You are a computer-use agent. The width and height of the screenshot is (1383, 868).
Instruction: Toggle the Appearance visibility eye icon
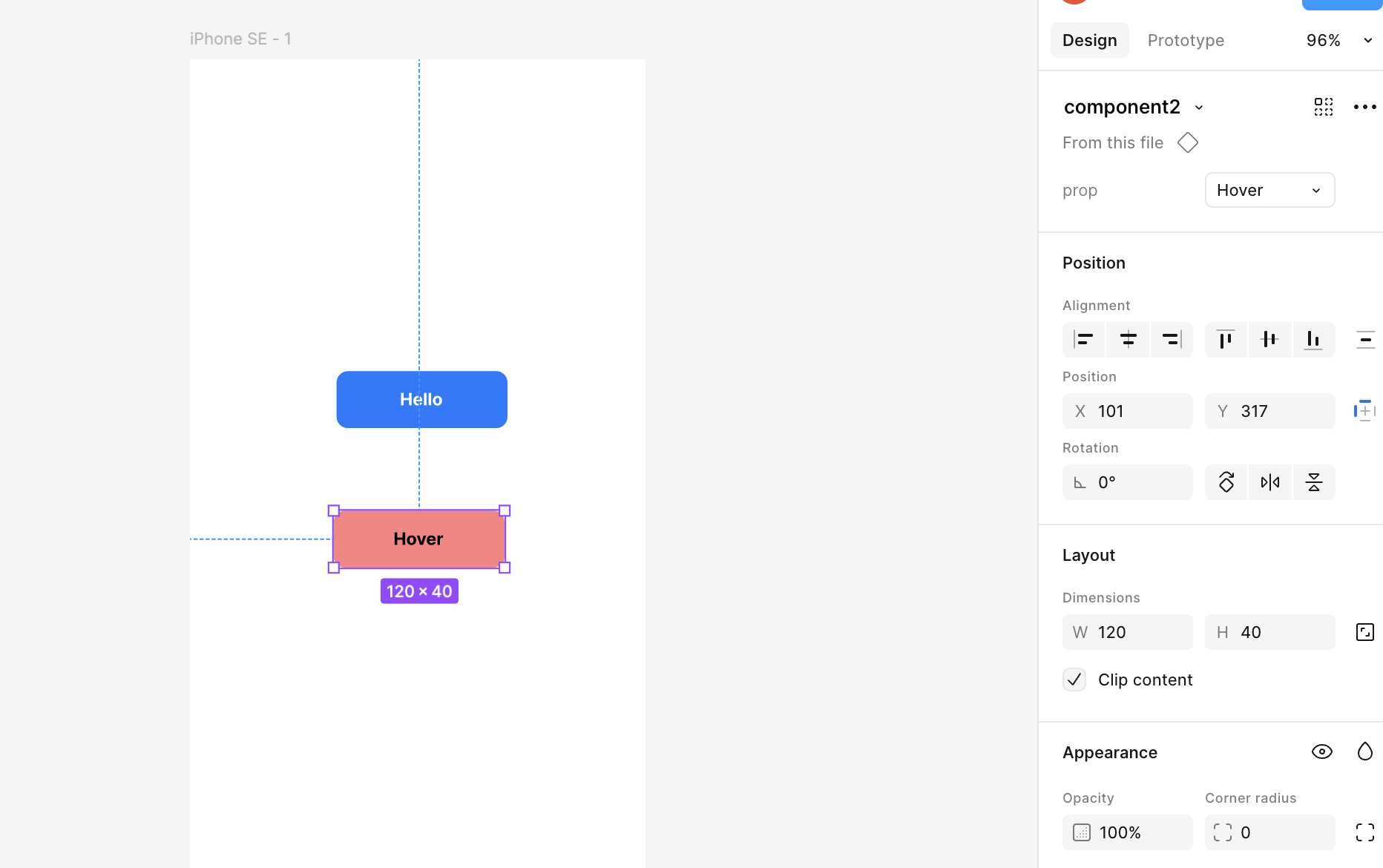[x=1321, y=752]
